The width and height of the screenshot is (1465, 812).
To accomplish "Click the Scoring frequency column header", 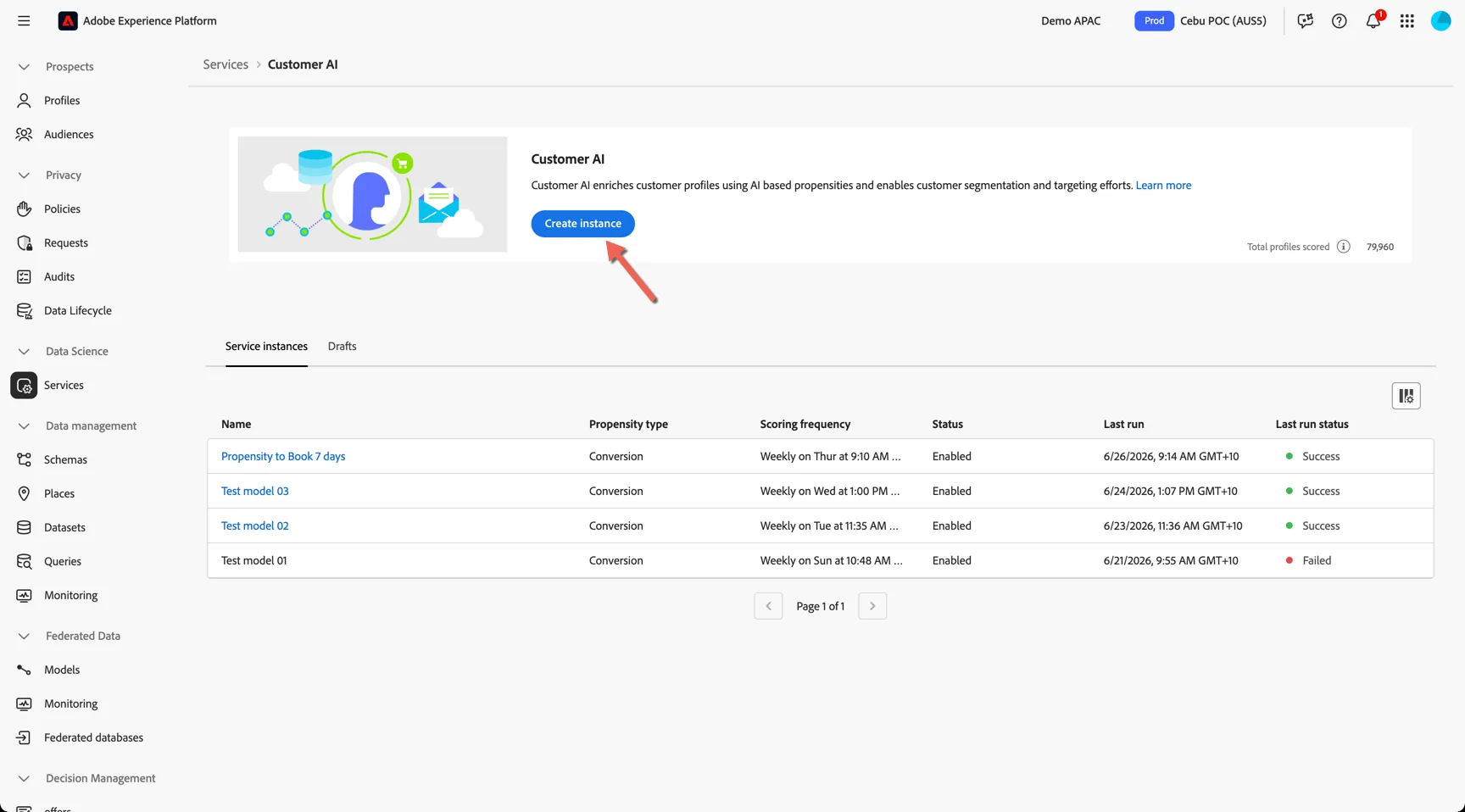I will pyautogui.click(x=805, y=425).
